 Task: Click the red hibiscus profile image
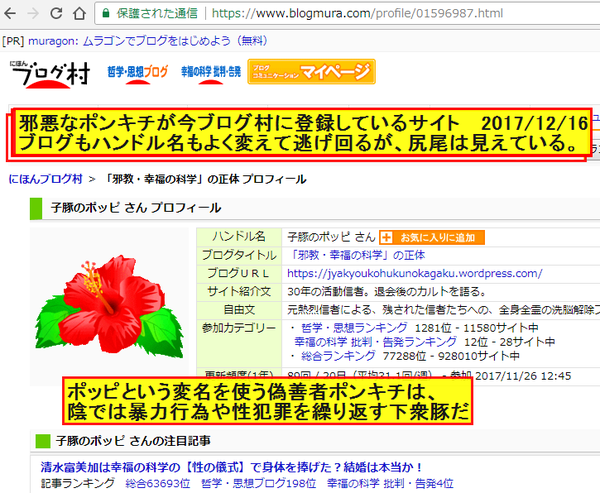click(109, 305)
